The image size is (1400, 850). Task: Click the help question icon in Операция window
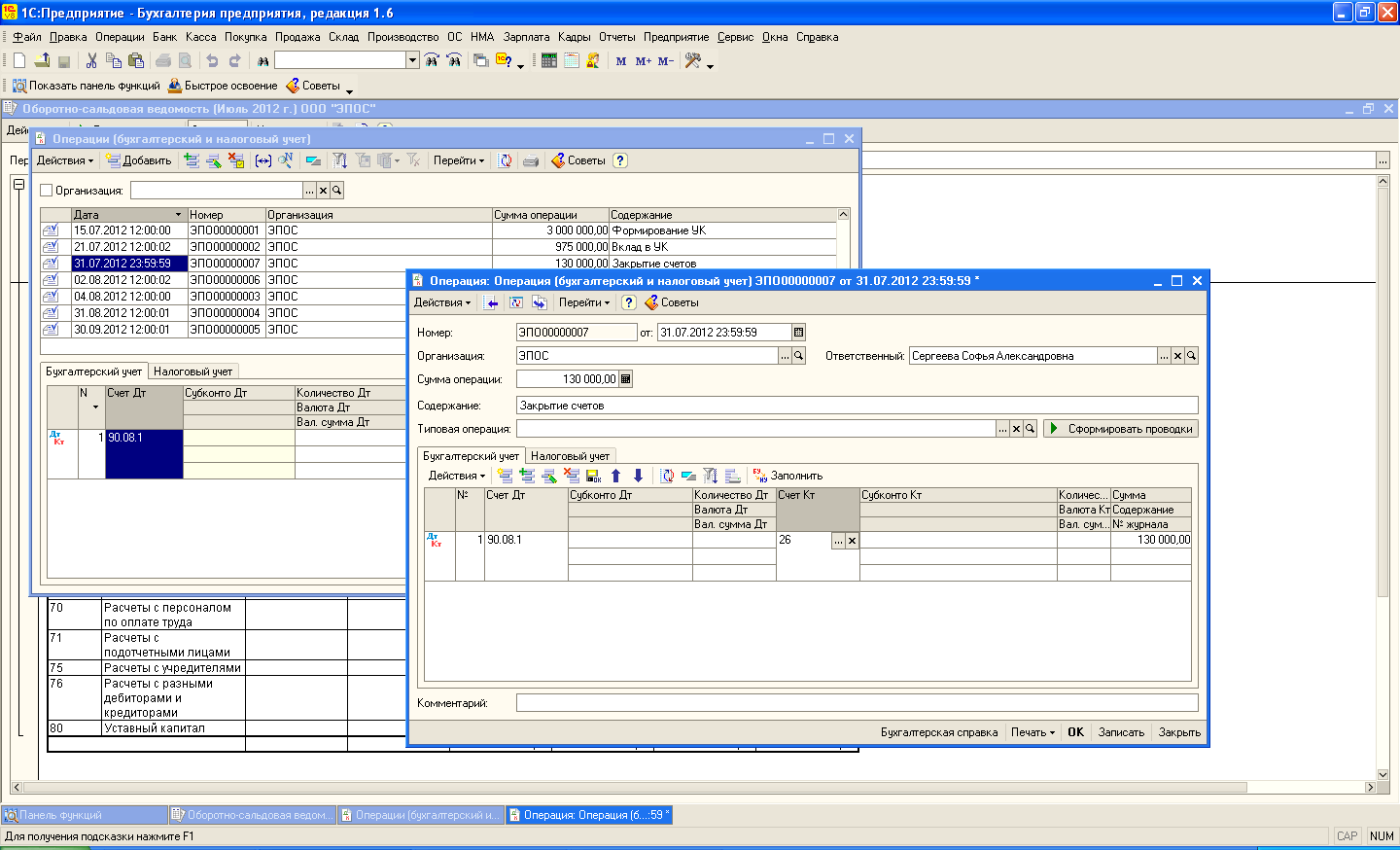click(628, 302)
